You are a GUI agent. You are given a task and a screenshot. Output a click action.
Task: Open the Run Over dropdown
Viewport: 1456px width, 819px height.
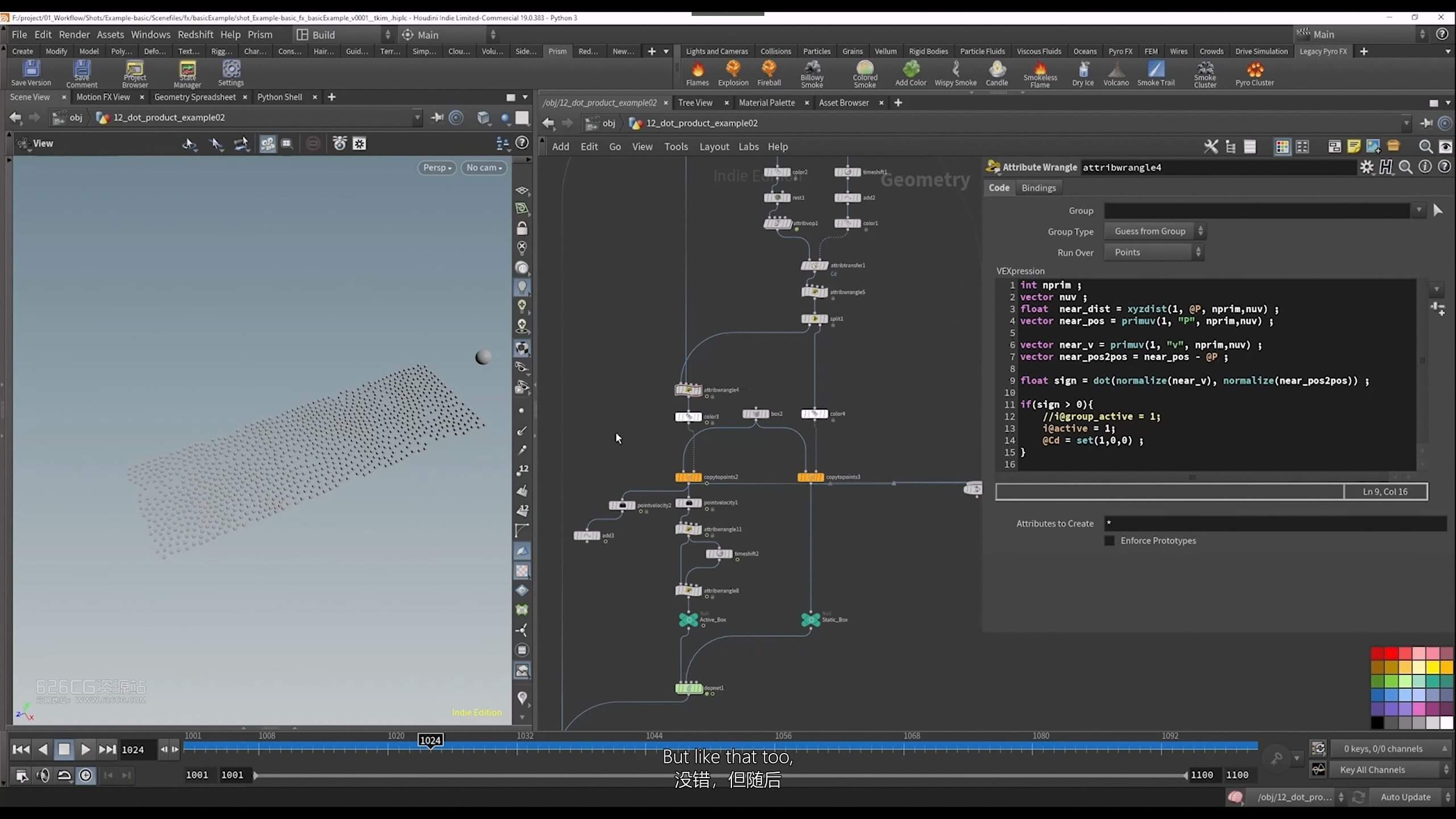pos(1153,253)
